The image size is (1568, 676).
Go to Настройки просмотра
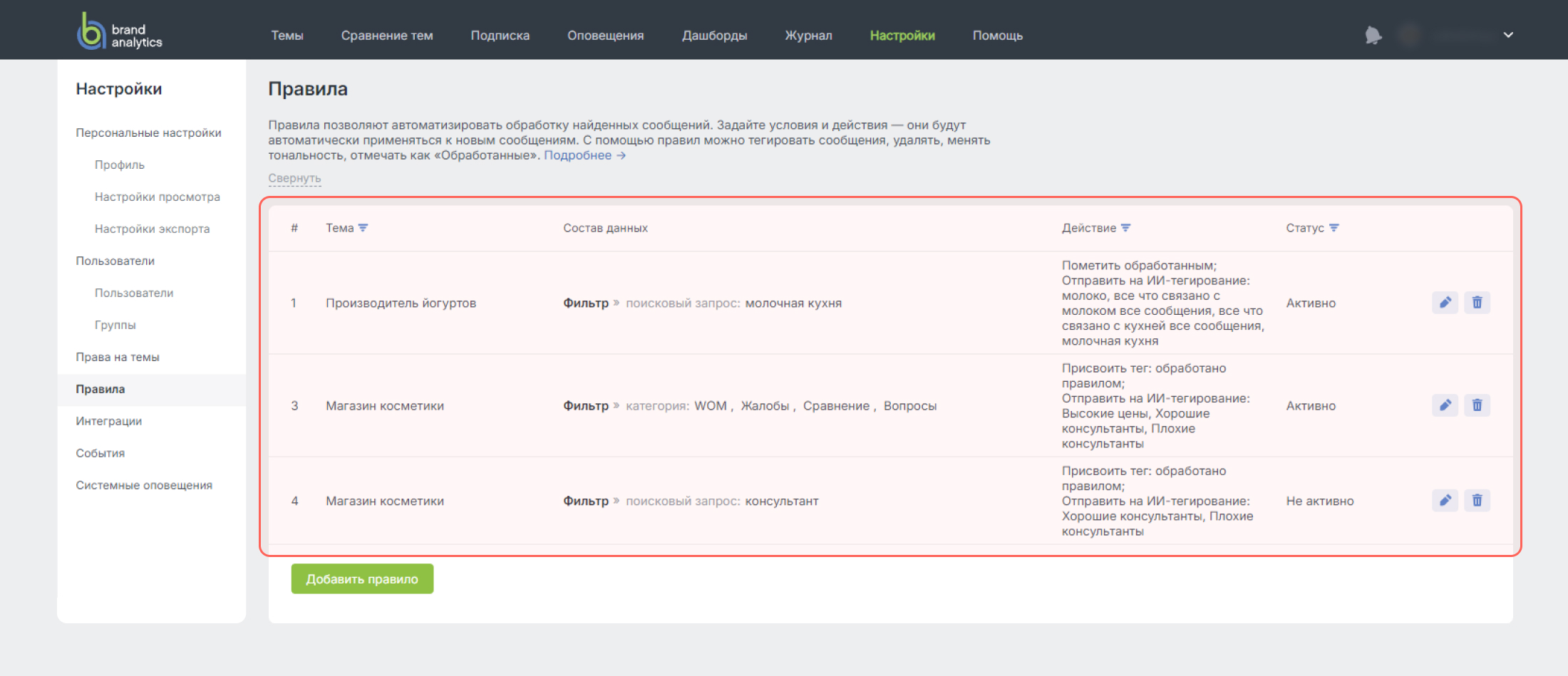point(158,197)
